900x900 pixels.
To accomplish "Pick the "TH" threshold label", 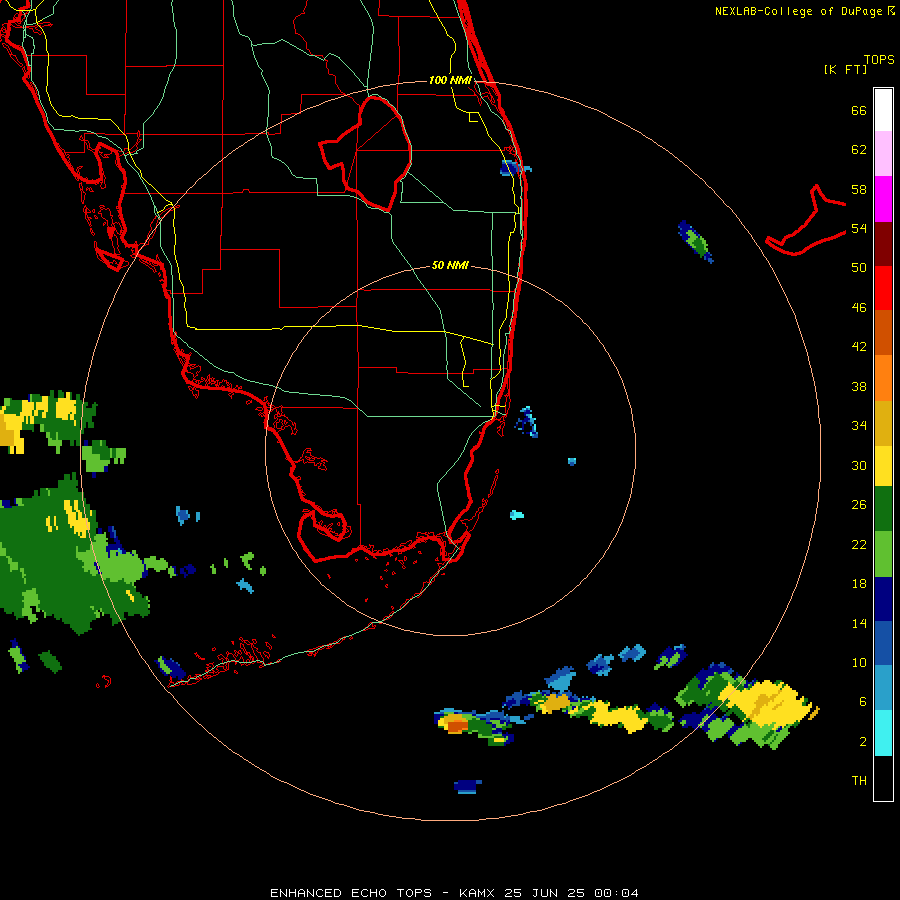I will 859,781.
